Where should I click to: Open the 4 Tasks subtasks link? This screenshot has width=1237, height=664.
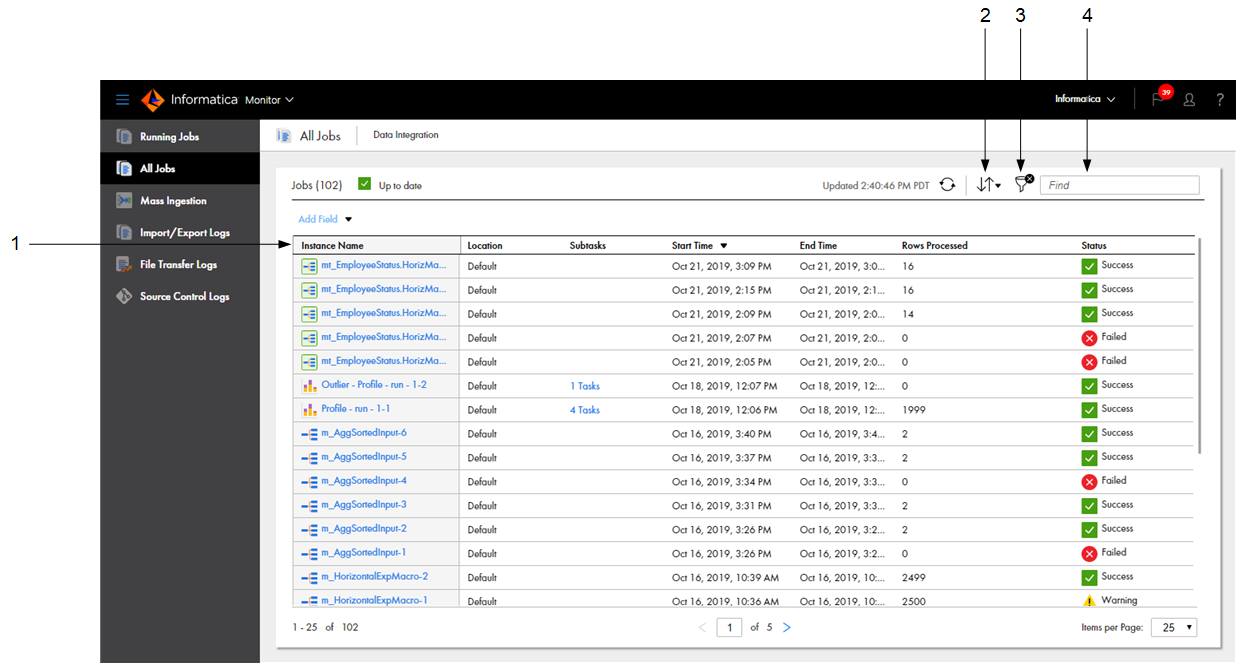point(585,410)
